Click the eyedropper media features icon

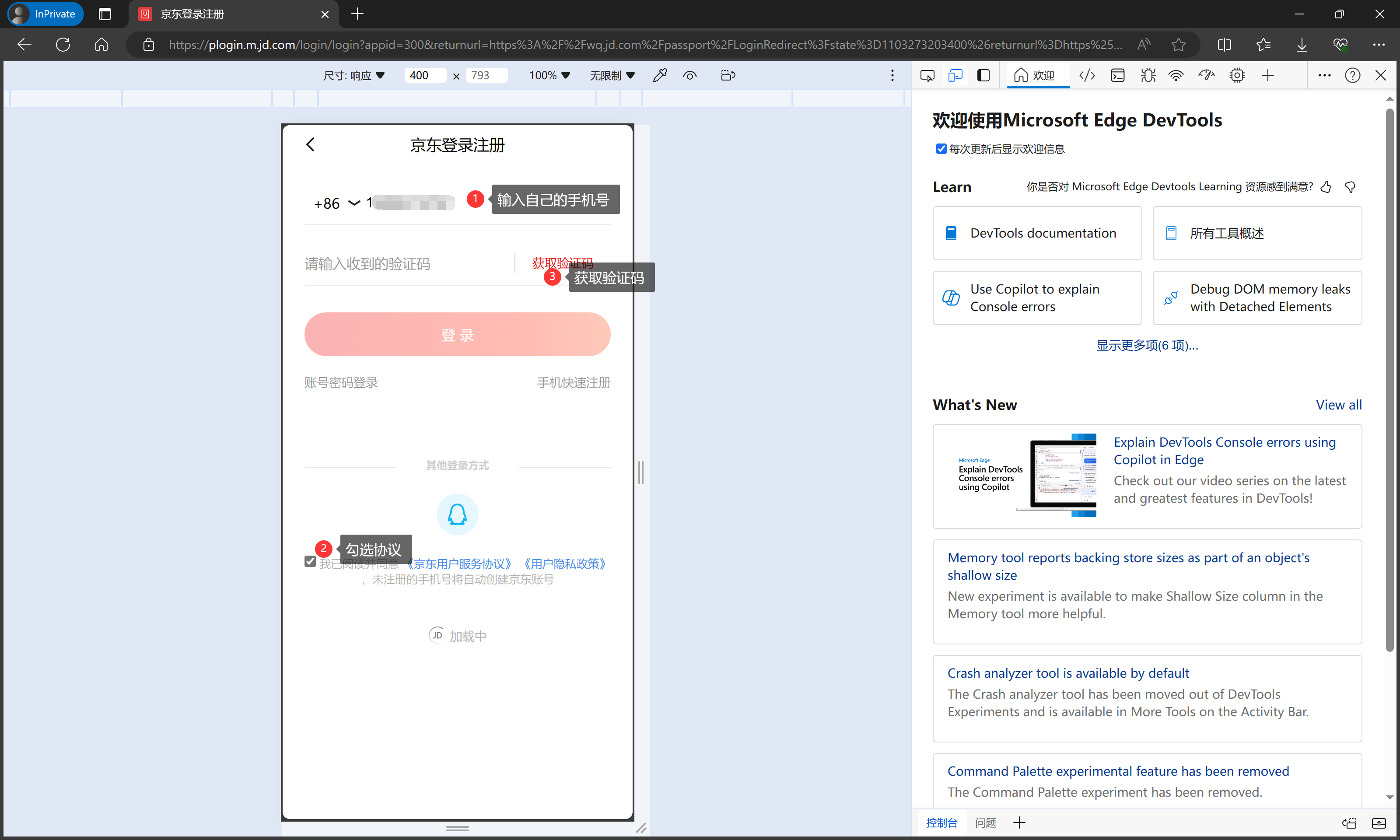[660, 75]
